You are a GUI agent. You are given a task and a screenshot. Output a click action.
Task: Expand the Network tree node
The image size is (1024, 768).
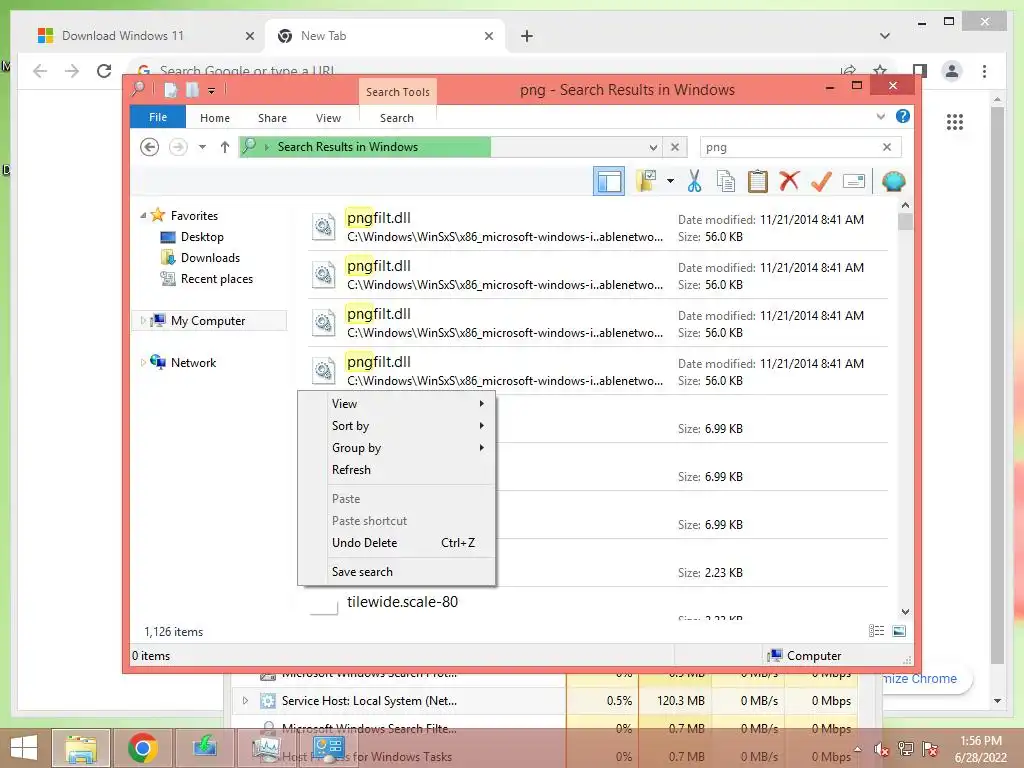tap(143, 362)
